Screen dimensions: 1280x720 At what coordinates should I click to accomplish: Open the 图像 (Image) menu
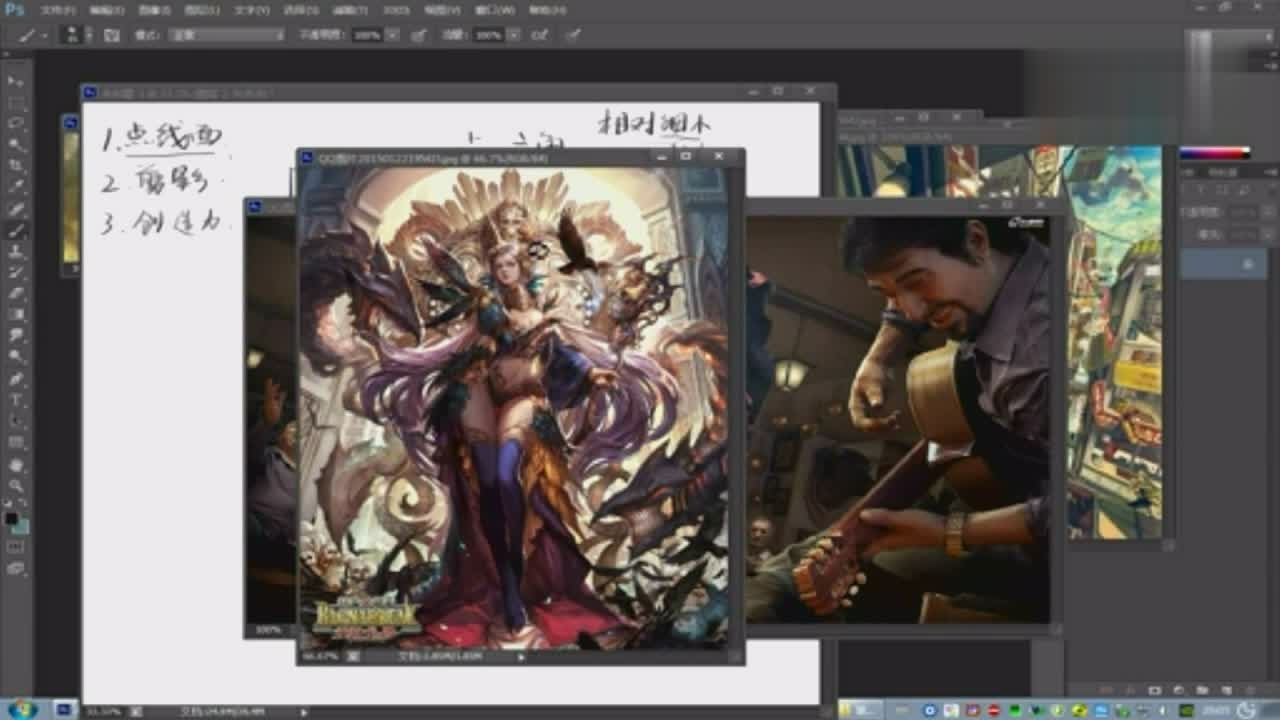pyautogui.click(x=154, y=10)
